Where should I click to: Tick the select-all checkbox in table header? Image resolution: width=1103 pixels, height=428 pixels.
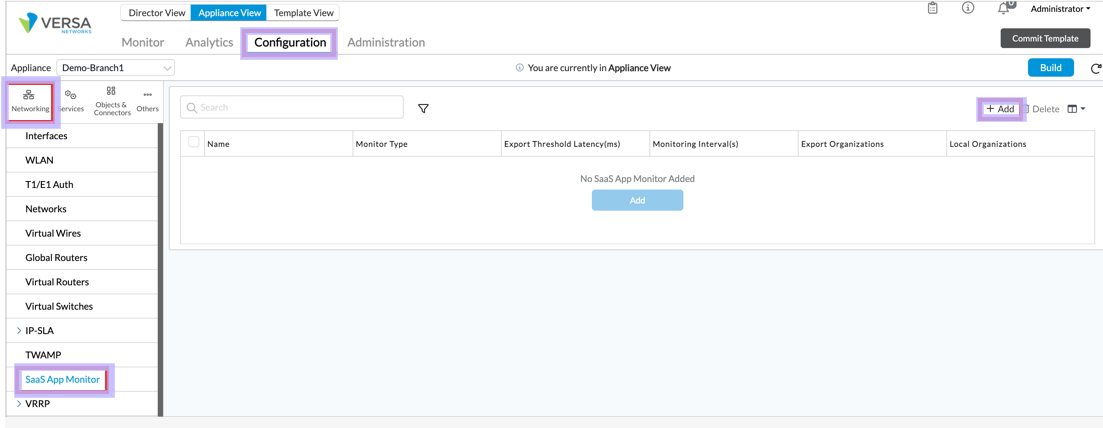click(x=193, y=143)
